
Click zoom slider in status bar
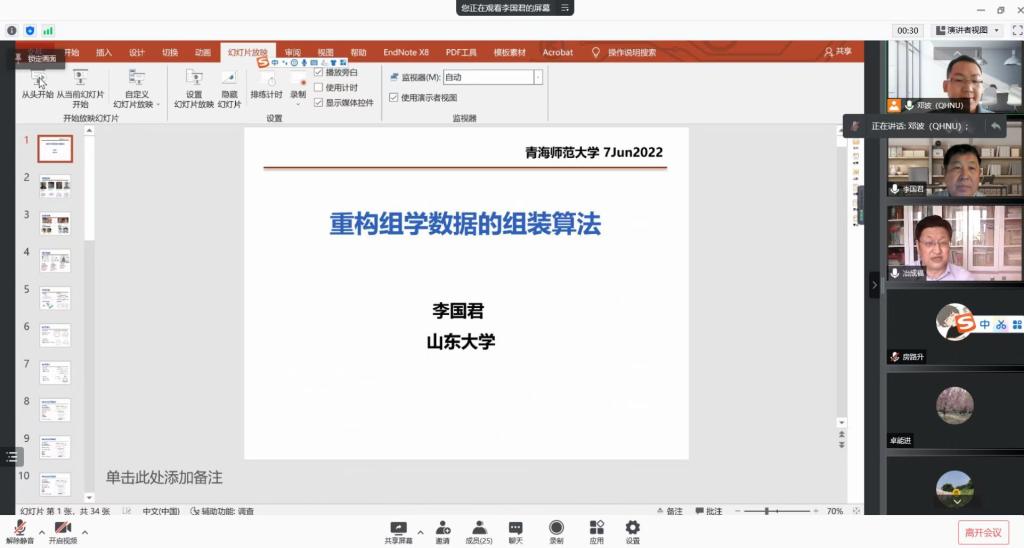(767, 511)
